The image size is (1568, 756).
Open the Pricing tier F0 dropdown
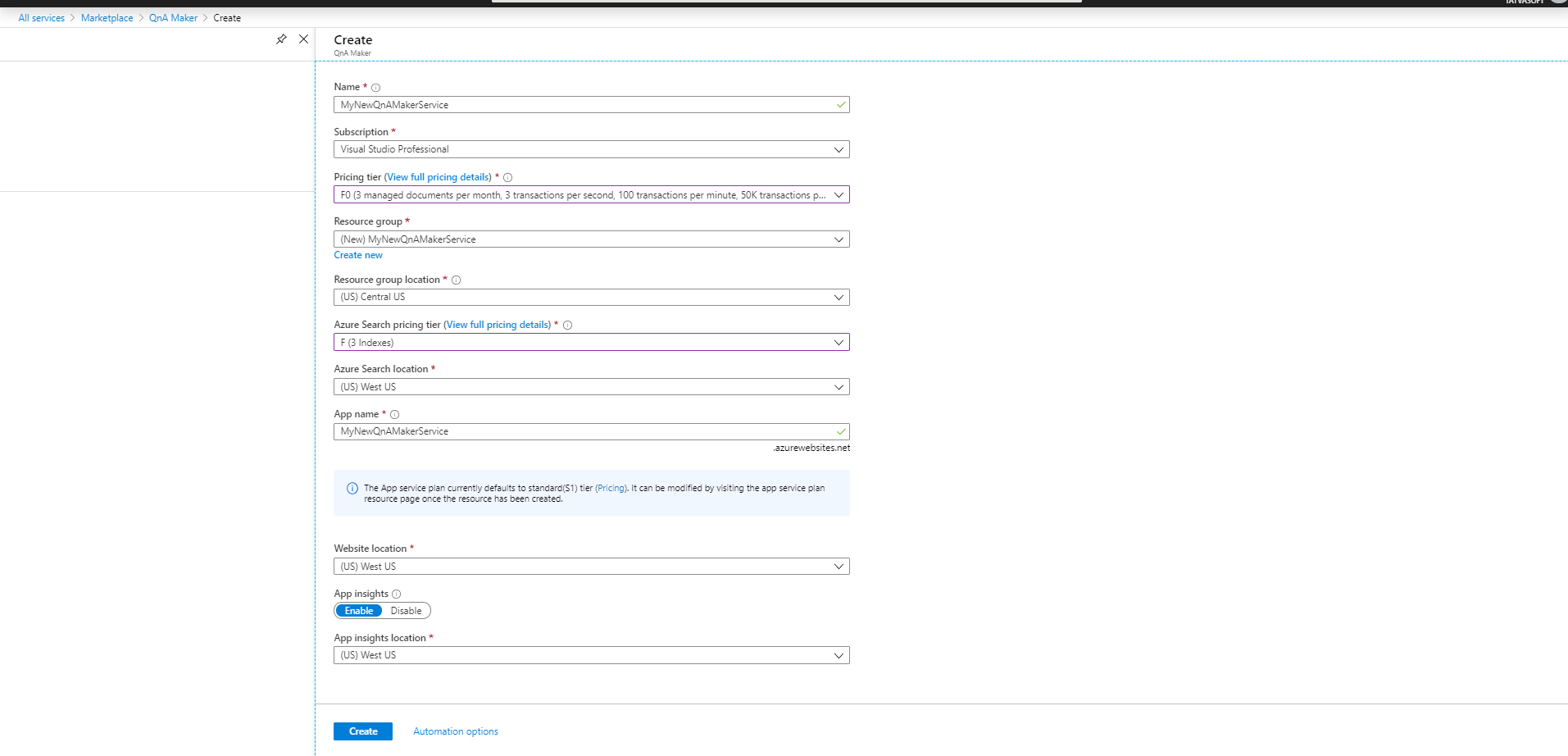coord(591,195)
